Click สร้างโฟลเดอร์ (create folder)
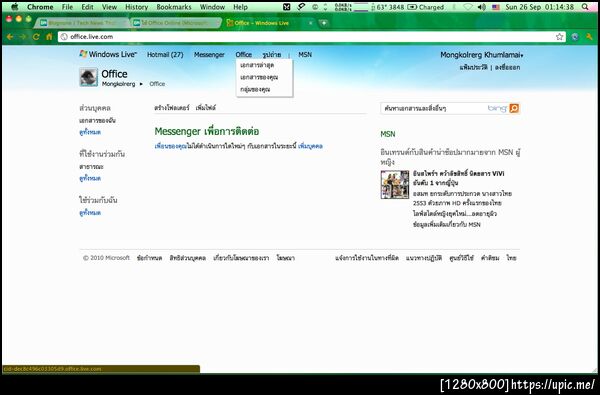 (x=171, y=108)
